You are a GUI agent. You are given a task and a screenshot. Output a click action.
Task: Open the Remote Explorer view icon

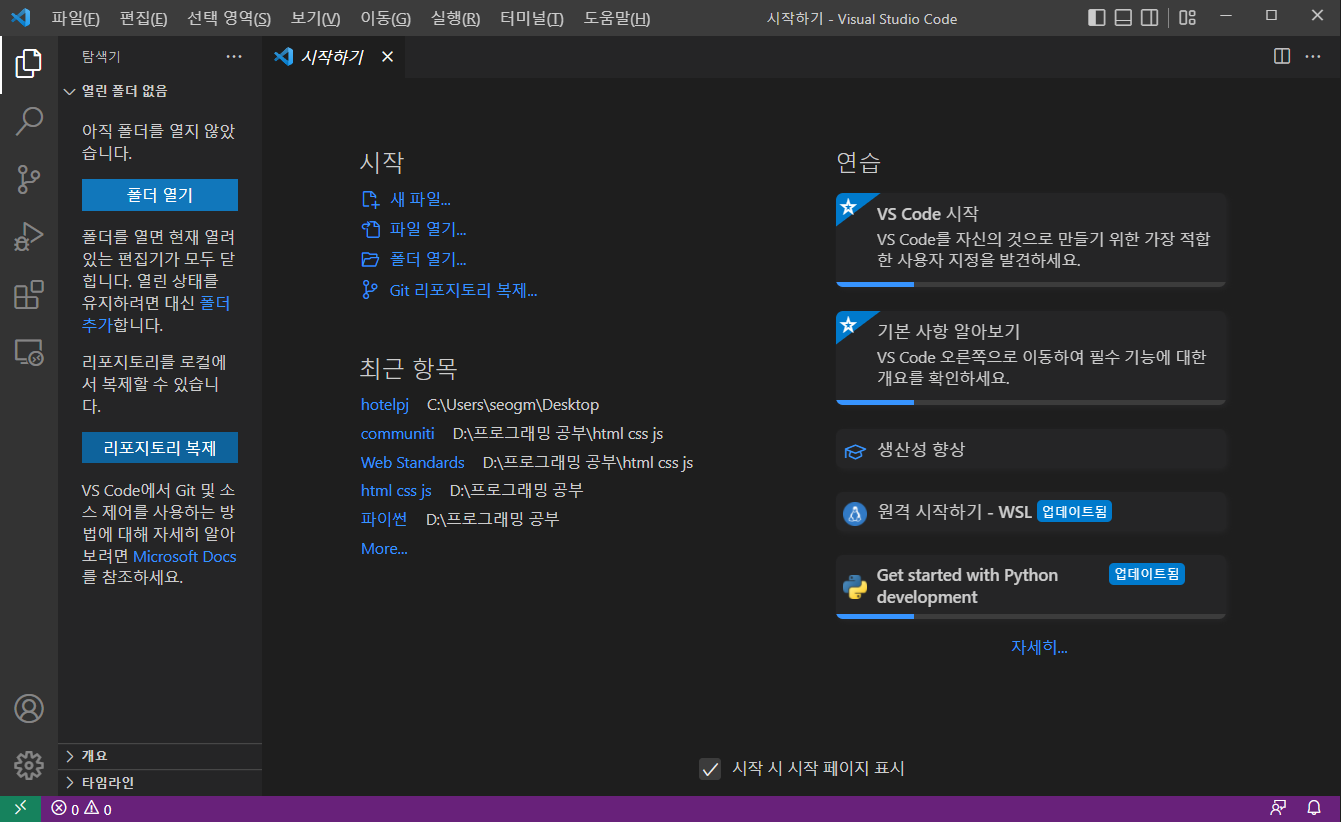(x=29, y=352)
